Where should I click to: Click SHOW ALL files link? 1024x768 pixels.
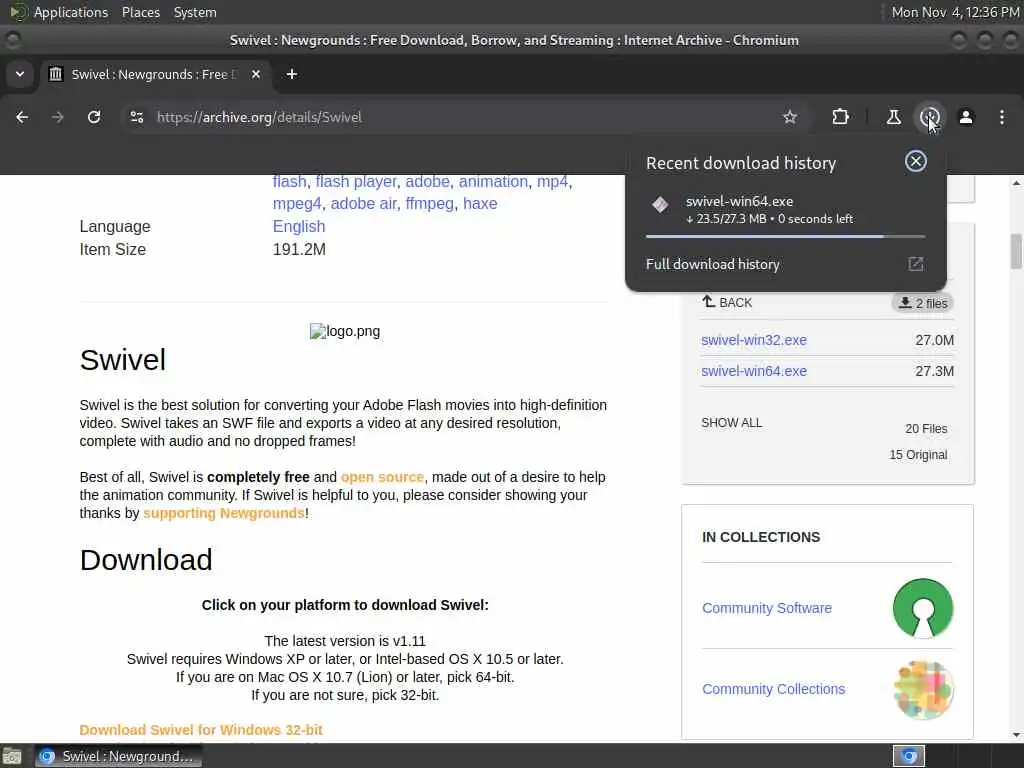(x=731, y=423)
